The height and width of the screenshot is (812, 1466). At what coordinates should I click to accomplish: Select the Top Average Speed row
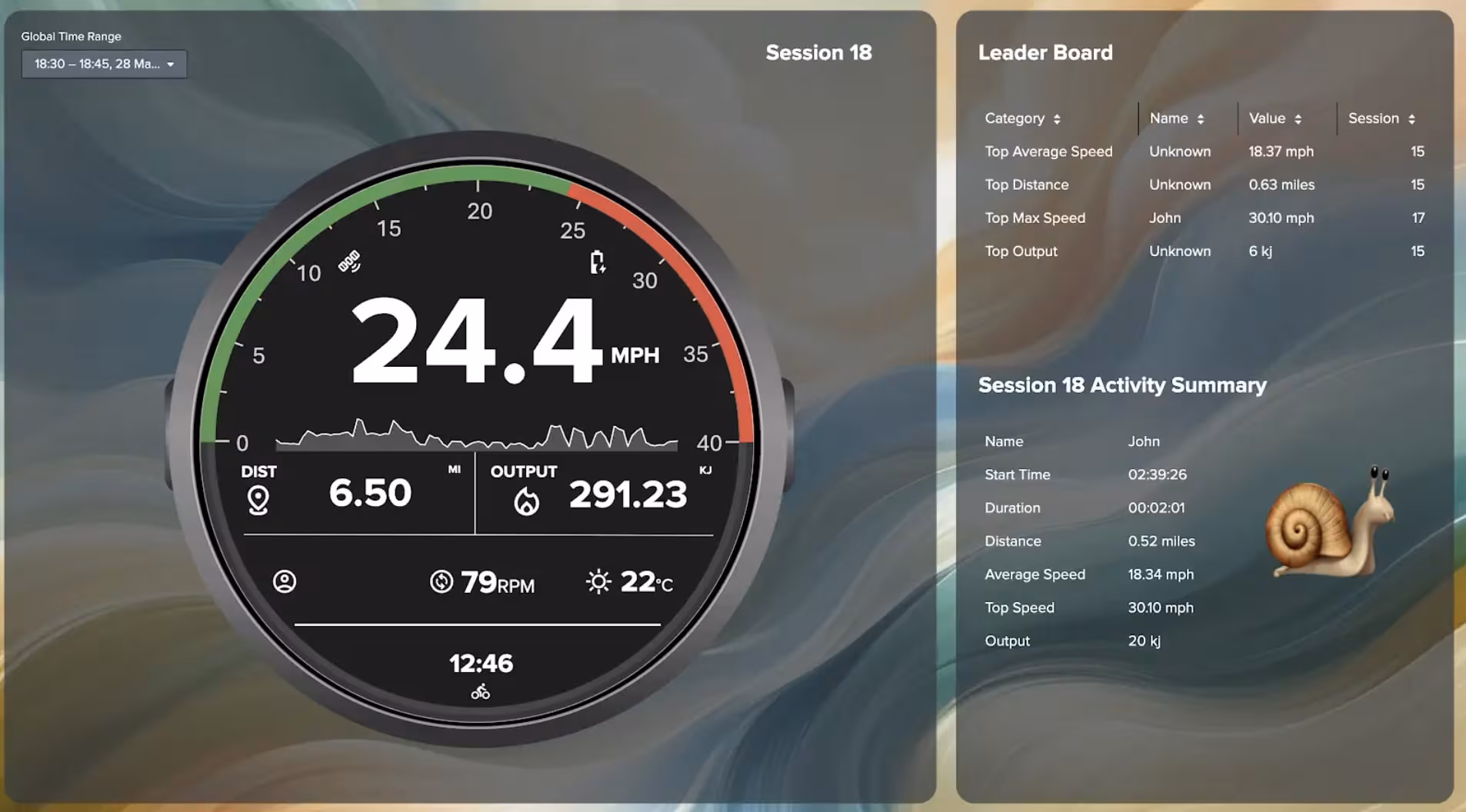point(1048,151)
